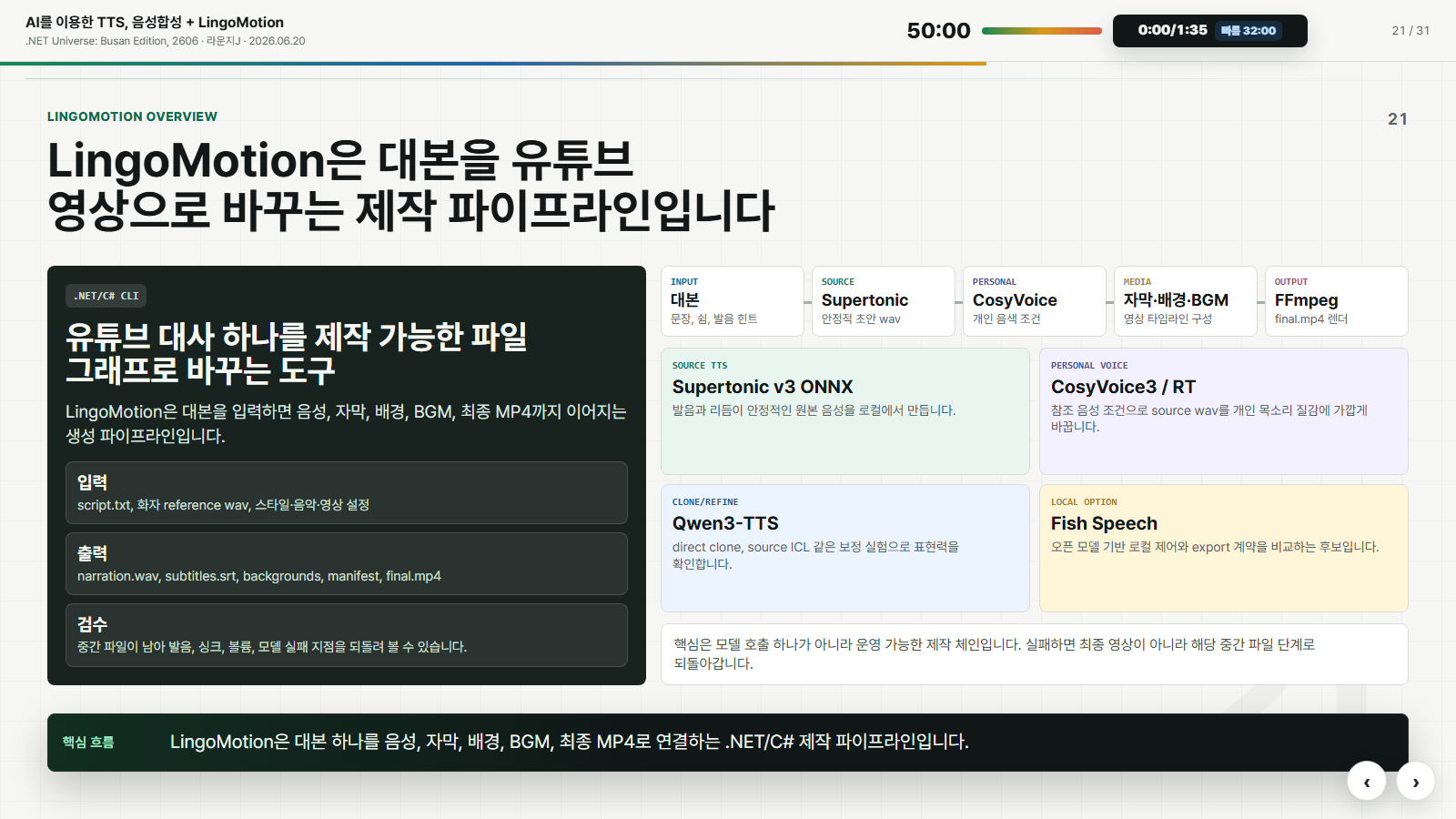
Task: Click the 검수 box in dark panel
Action: click(347, 634)
